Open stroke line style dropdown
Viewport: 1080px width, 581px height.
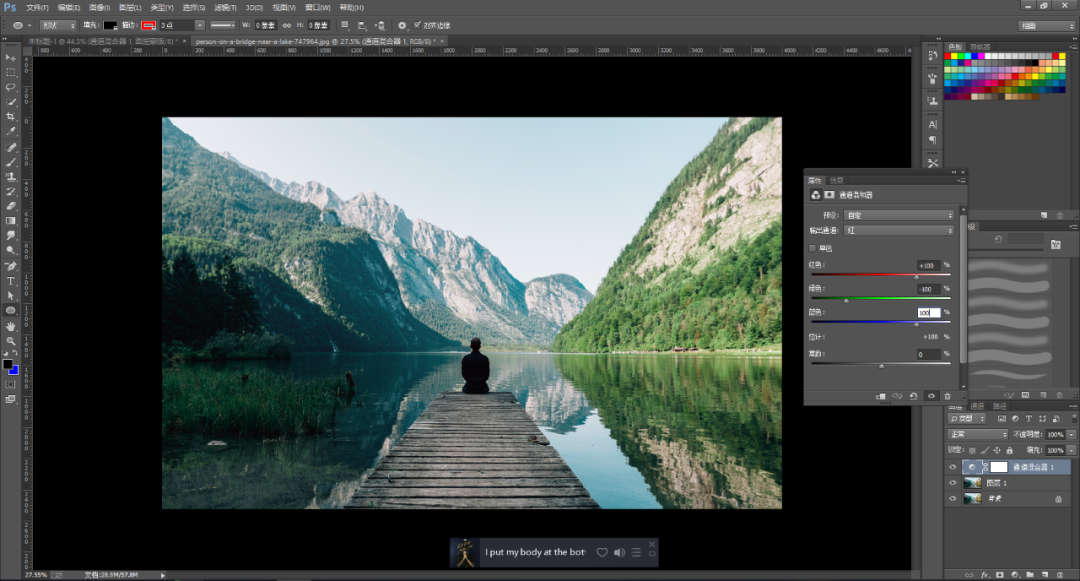(x=222, y=25)
